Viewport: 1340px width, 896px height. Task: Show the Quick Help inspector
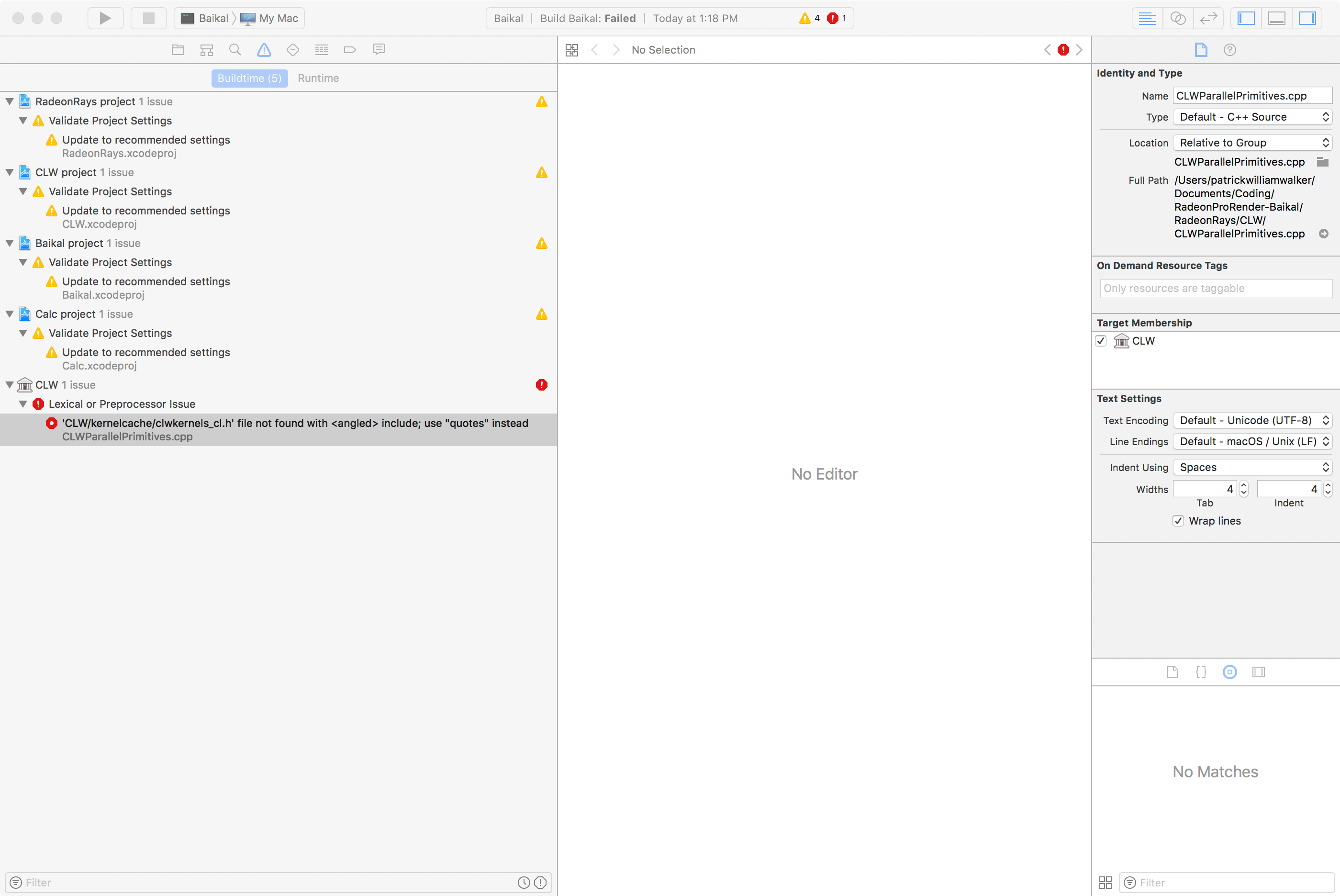click(x=1230, y=50)
